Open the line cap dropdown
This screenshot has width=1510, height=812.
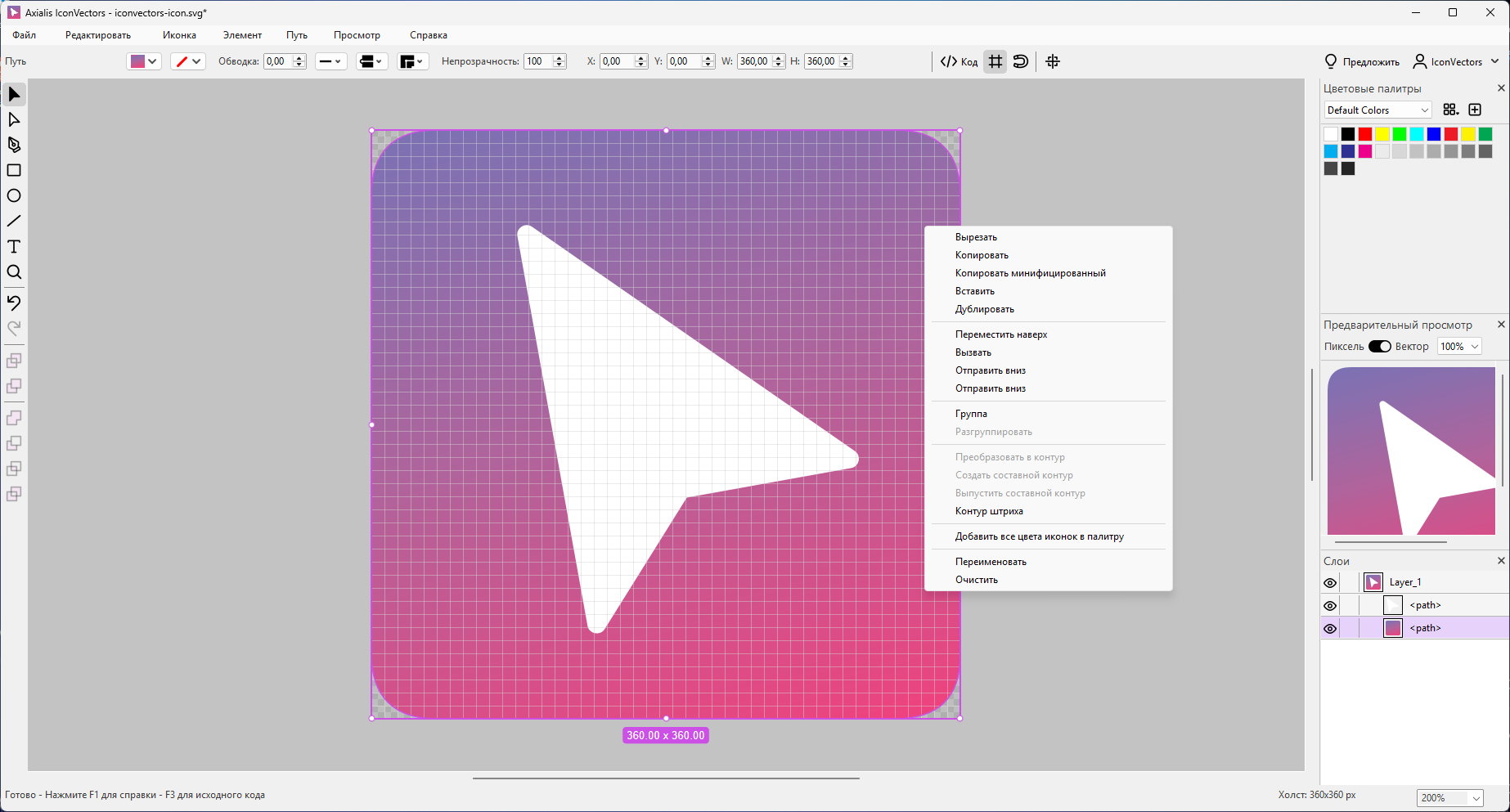371,61
